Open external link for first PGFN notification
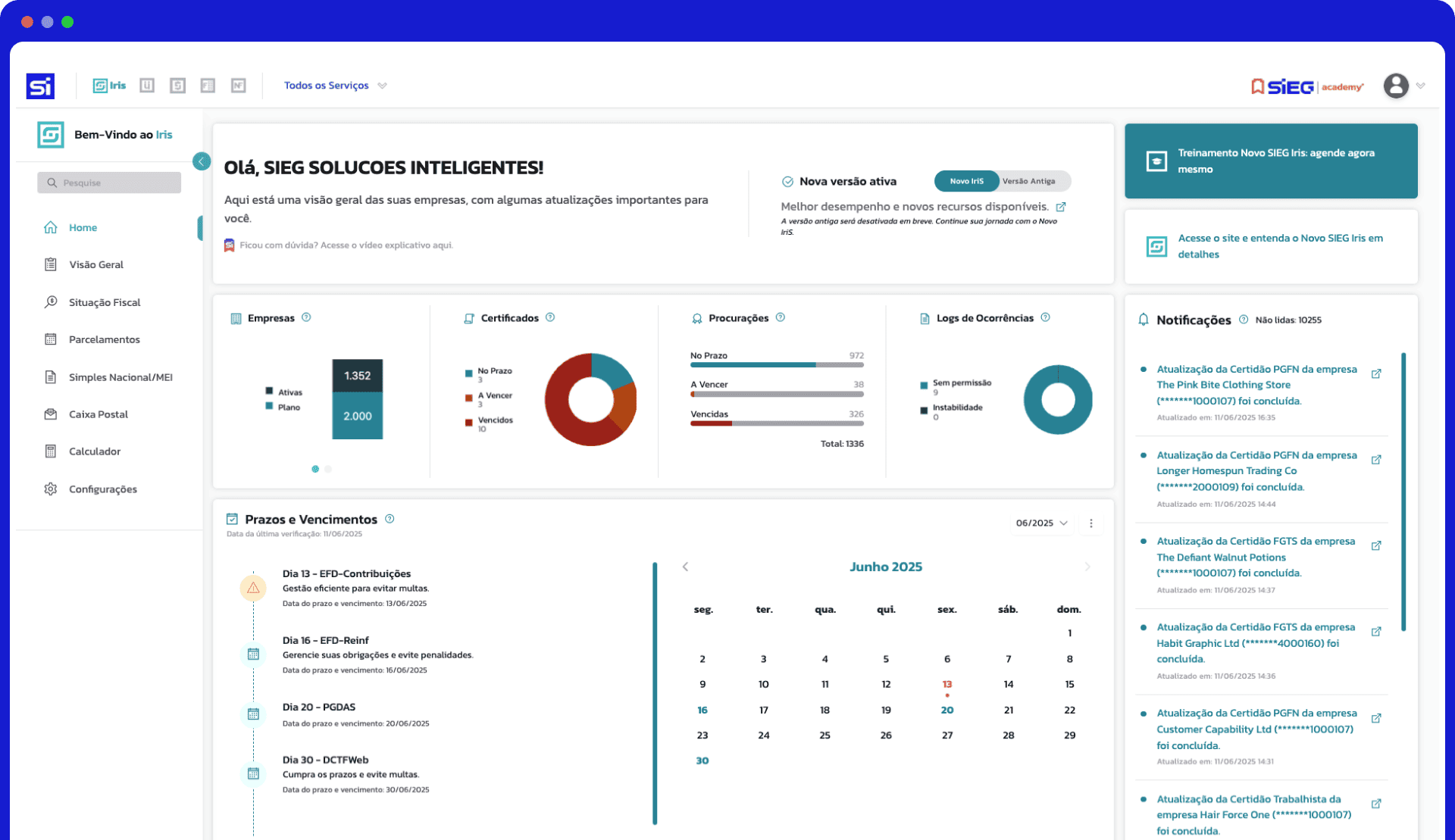Viewport: 1455px width, 840px height. click(1376, 373)
